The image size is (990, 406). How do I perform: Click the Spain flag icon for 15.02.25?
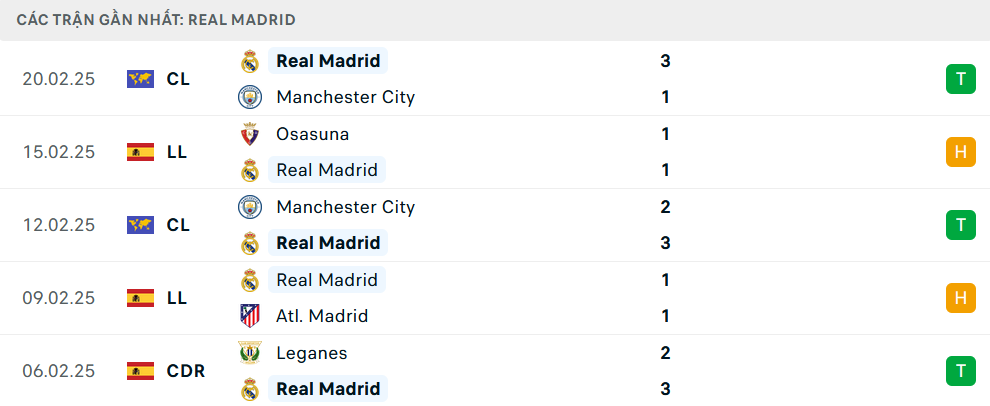click(140, 152)
